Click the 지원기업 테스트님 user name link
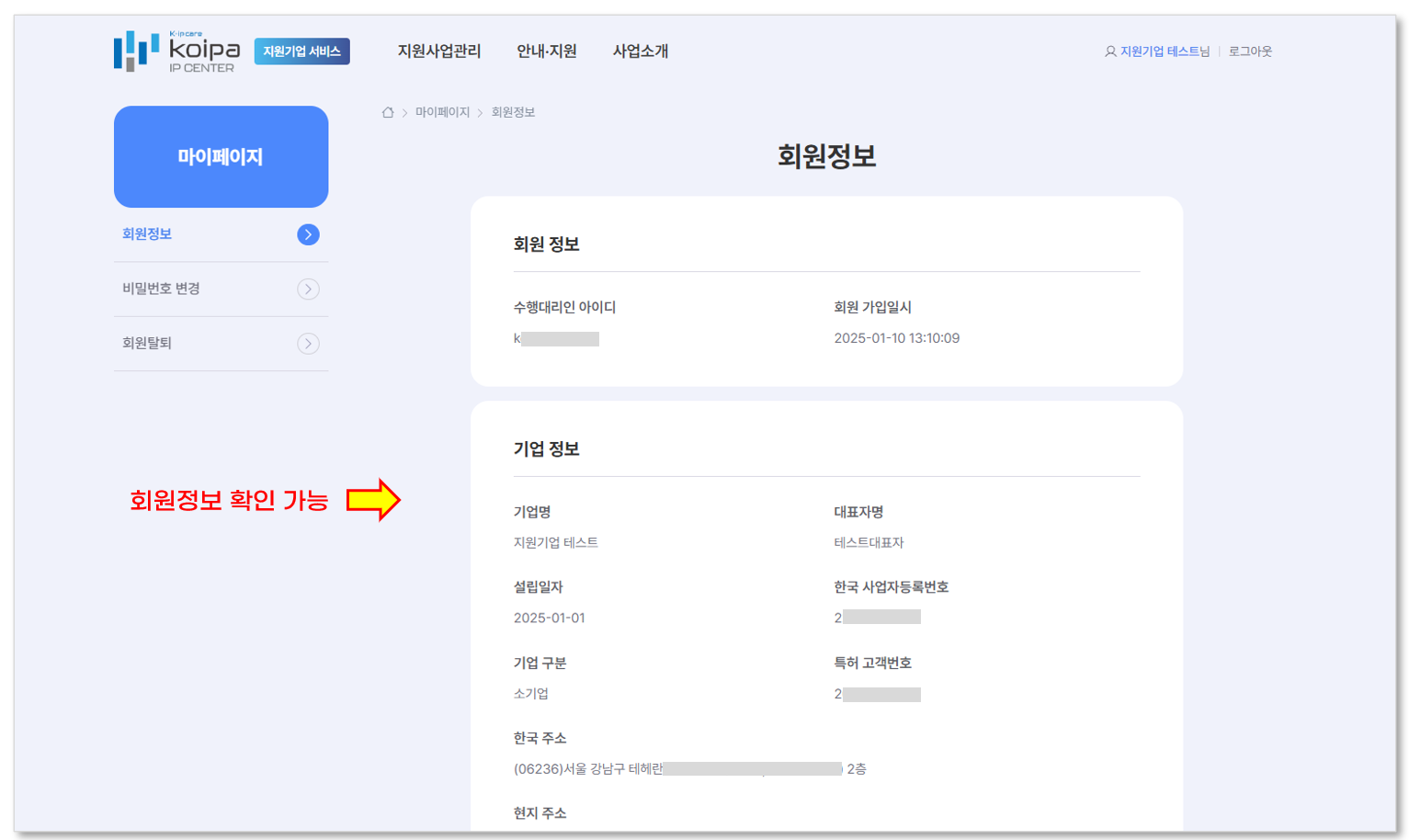Viewport: 1409px width, 840px height. [1165, 51]
